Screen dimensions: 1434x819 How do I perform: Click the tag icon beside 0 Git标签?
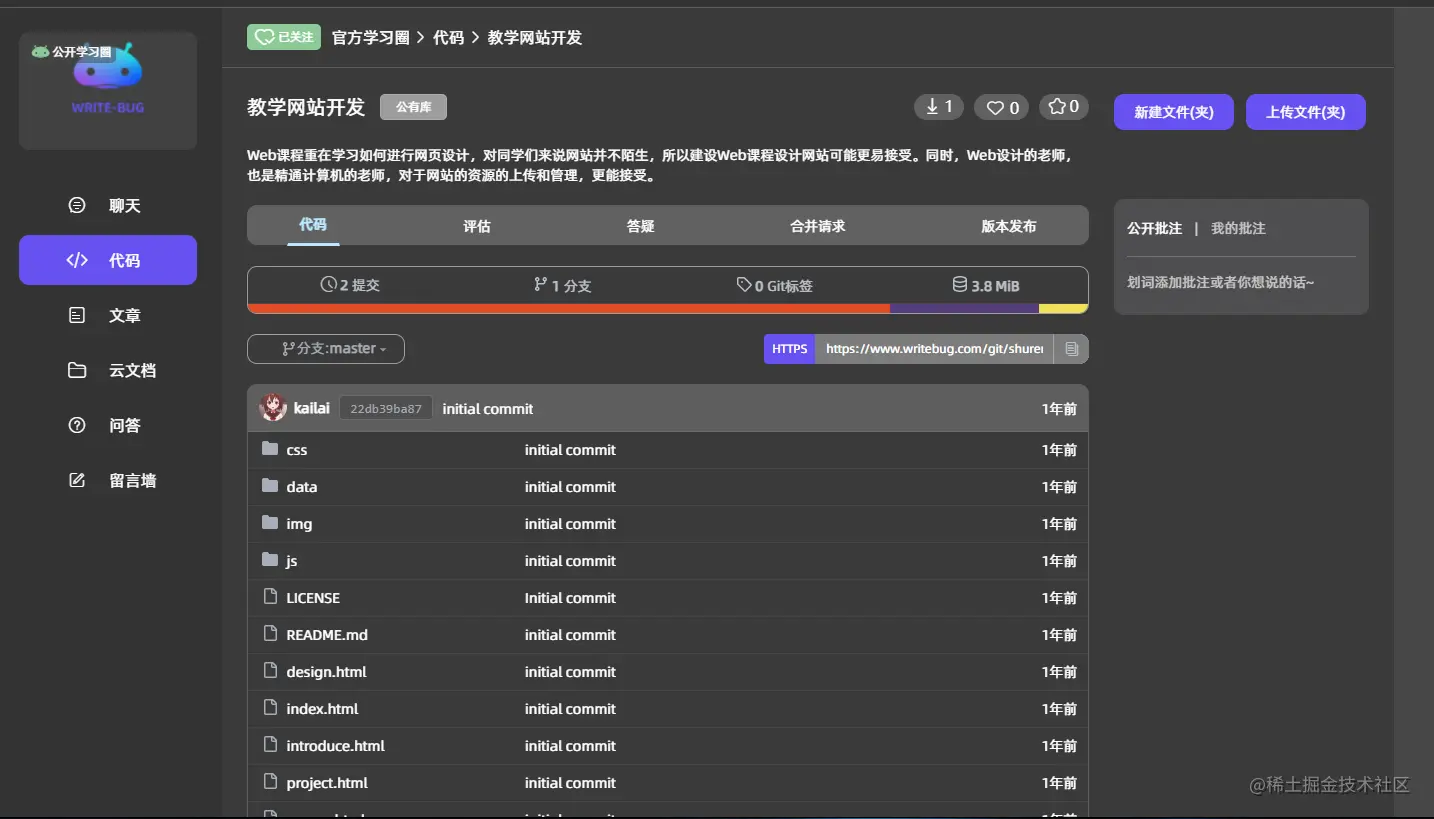tap(744, 285)
